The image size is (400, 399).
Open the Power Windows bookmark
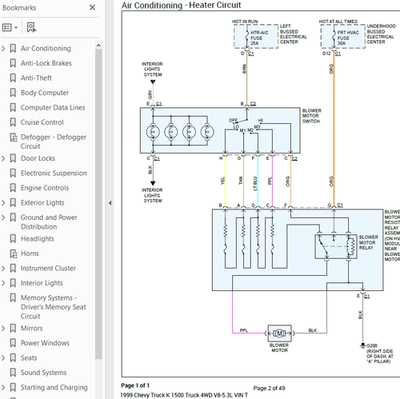pos(45,343)
